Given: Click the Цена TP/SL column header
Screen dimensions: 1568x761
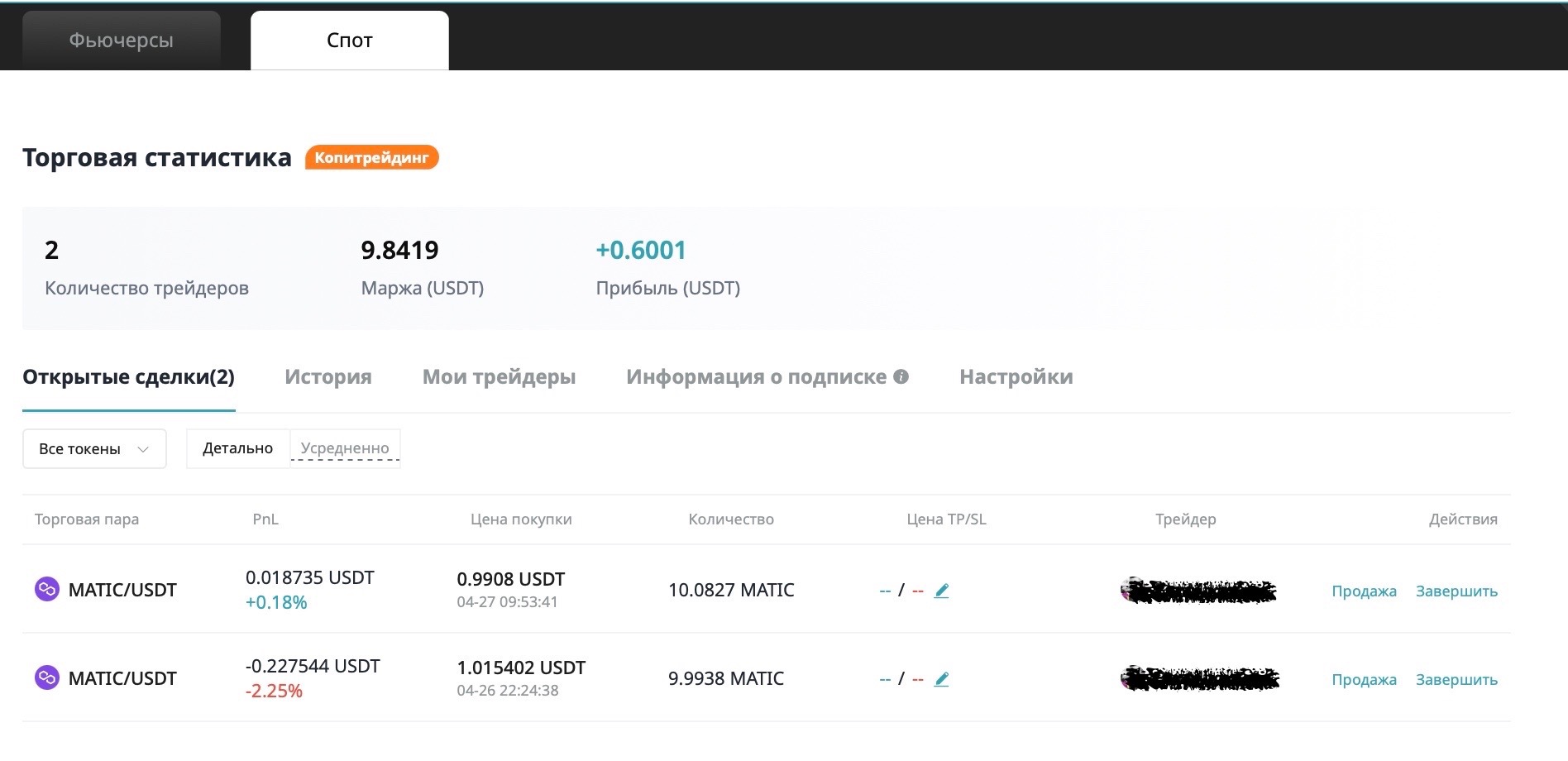Looking at the screenshot, I should (946, 519).
